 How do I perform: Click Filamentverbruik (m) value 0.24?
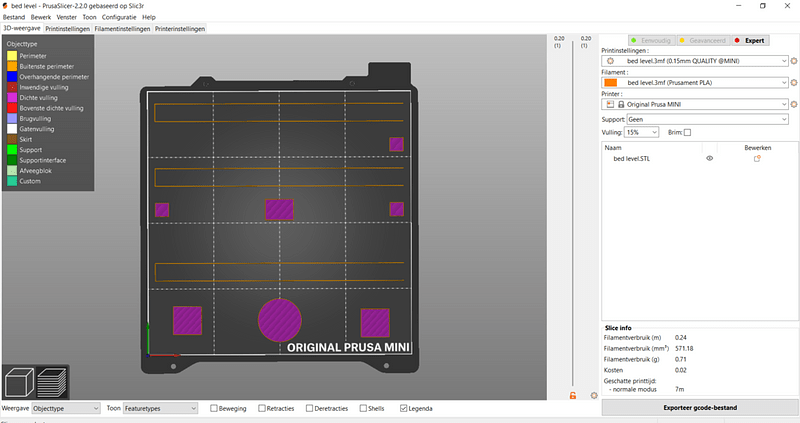pos(681,338)
